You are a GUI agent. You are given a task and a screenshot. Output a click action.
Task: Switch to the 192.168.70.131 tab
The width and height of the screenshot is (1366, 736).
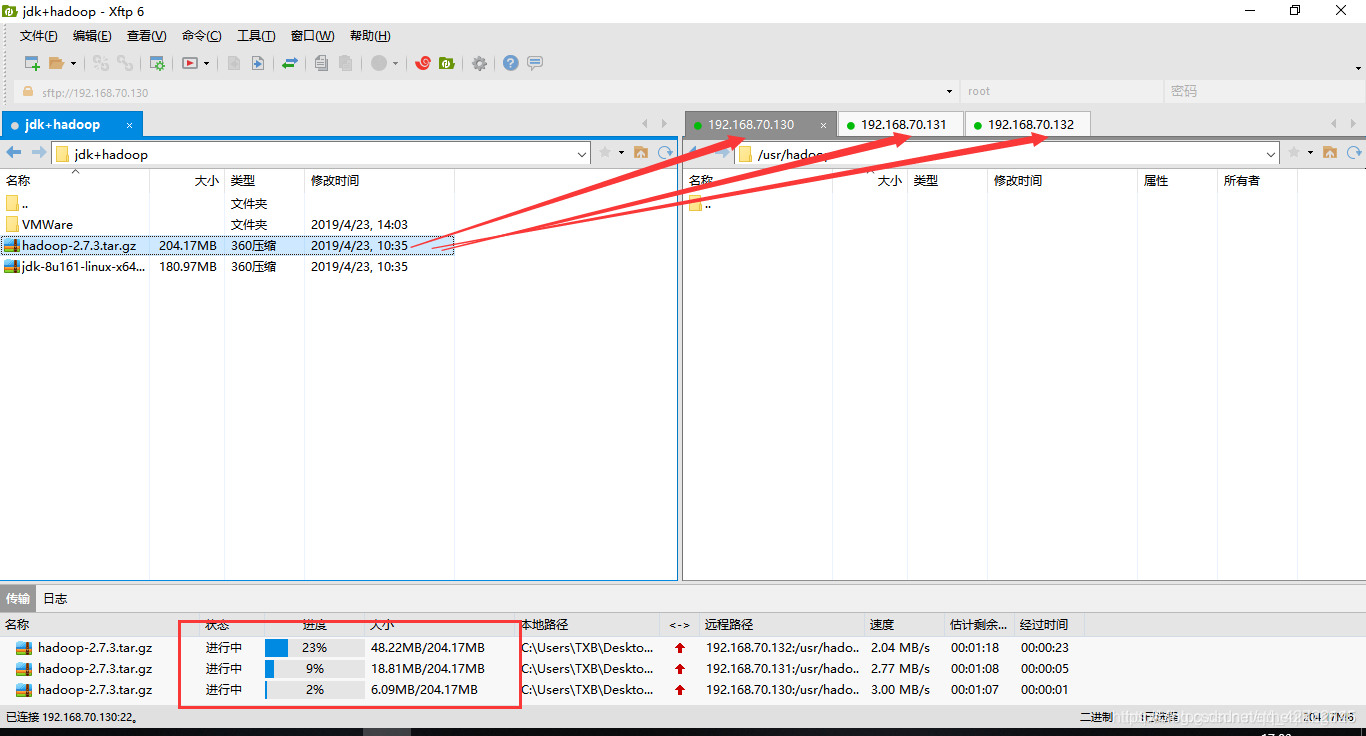[903, 125]
